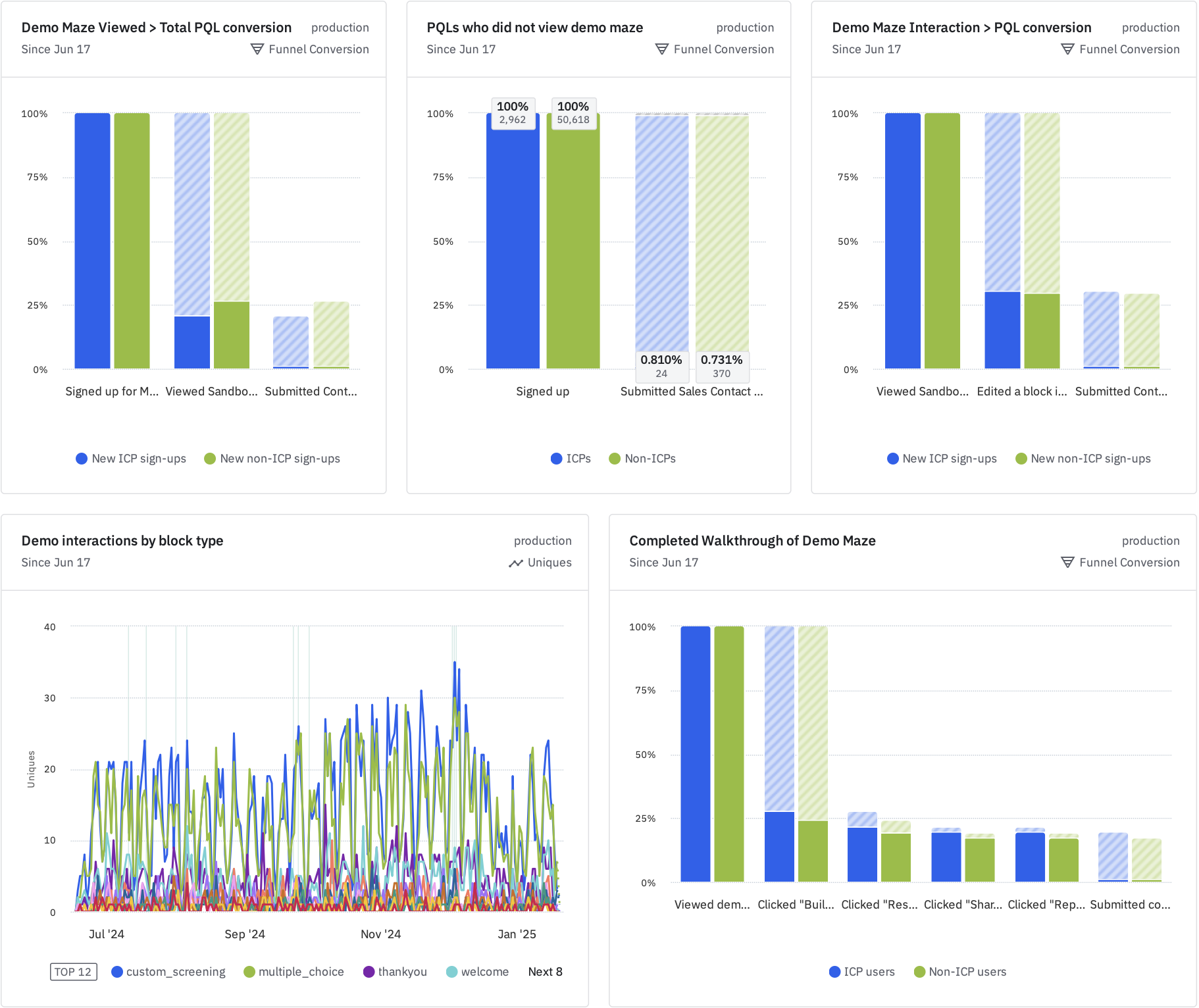Viewport: 1199px width, 1008px height.
Task: Toggle thankyou series legend
Action: tap(395, 972)
